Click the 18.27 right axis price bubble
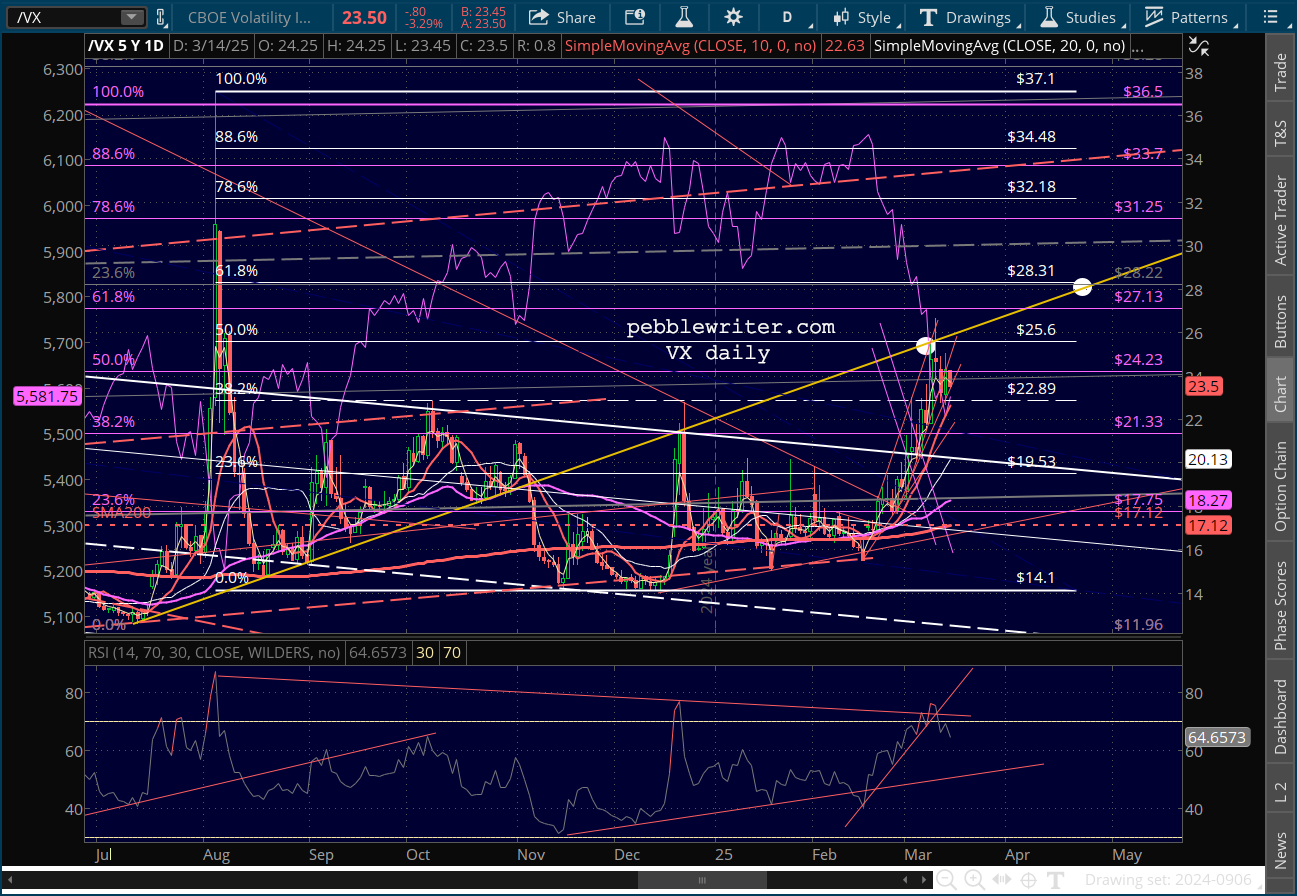 click(1210, 499)
